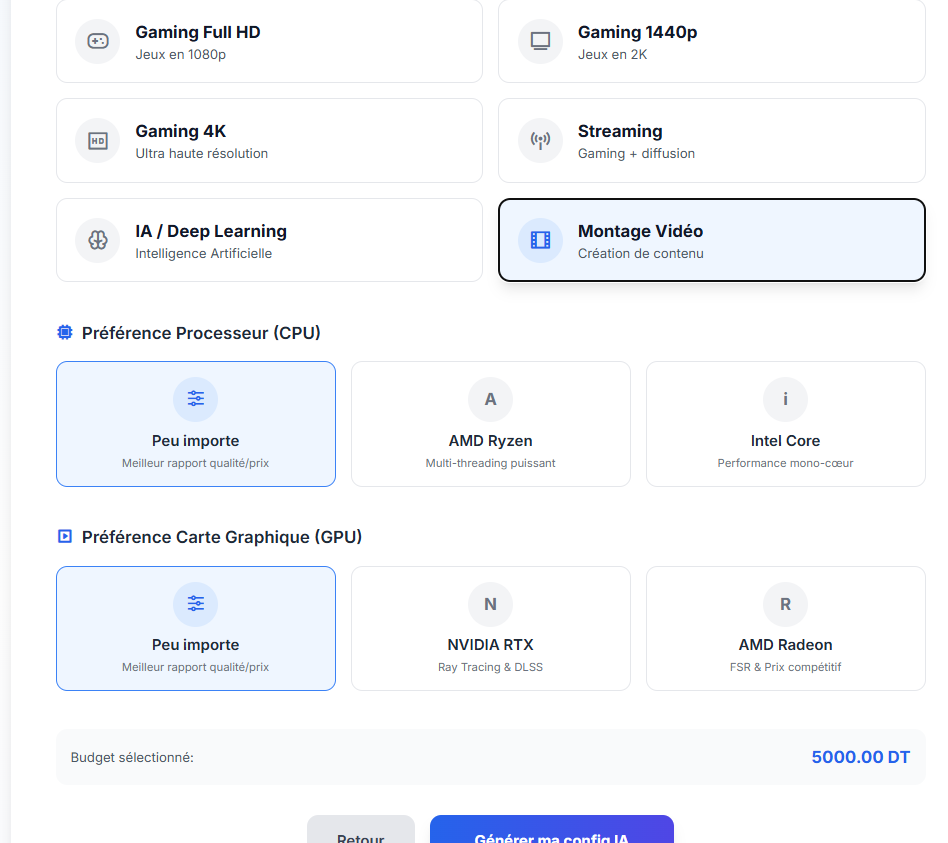Click the 'A' badge icon for AMD Ryzen
This screenshot has height=843, width=948.
click(490, 399)
